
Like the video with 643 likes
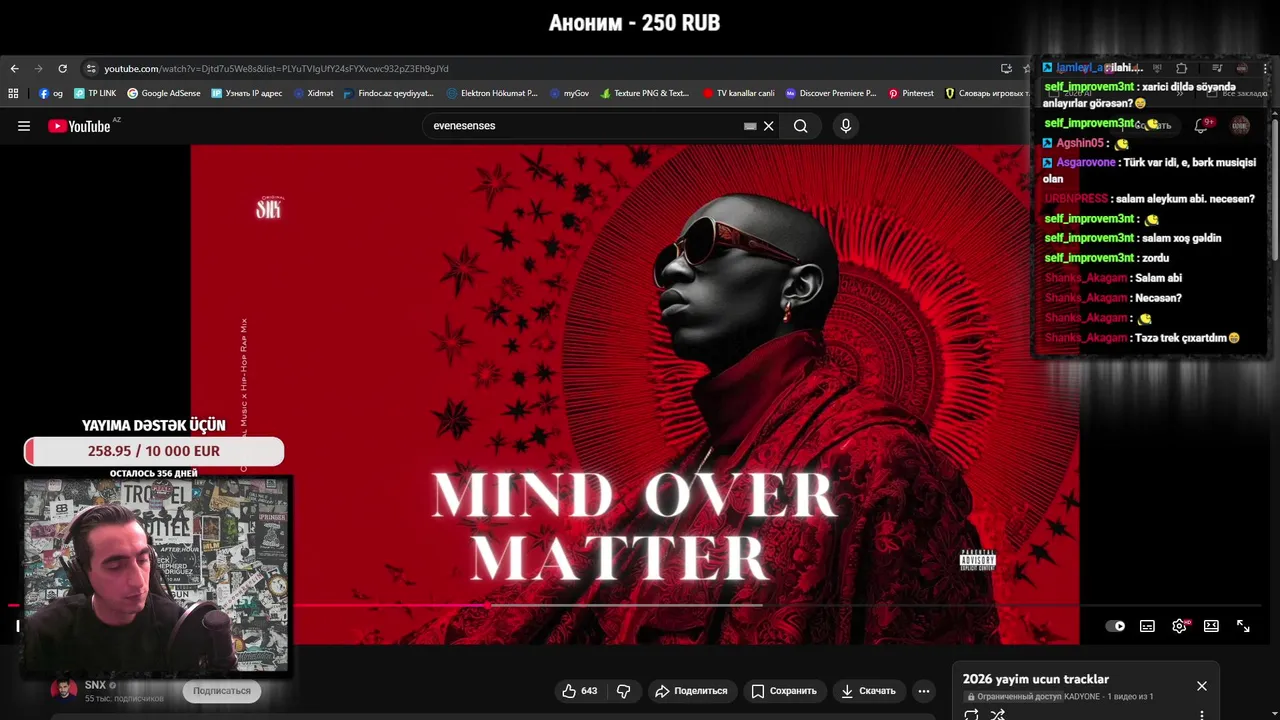(579, 691)
